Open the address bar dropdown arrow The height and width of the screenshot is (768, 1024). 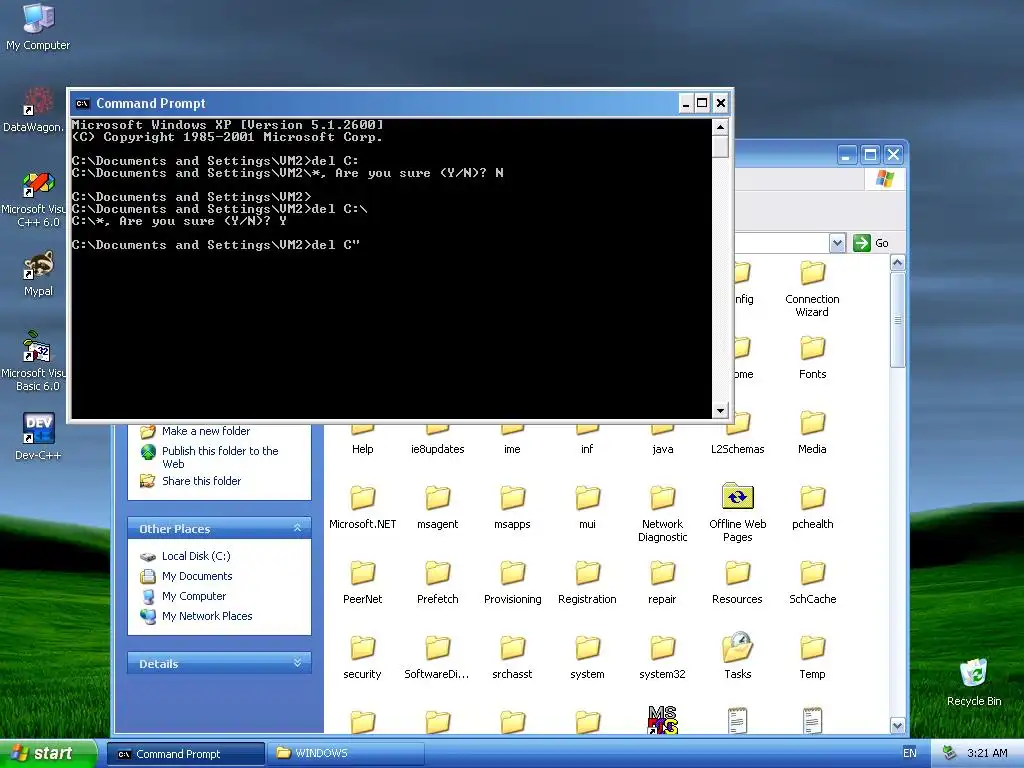tap(837, 243)
